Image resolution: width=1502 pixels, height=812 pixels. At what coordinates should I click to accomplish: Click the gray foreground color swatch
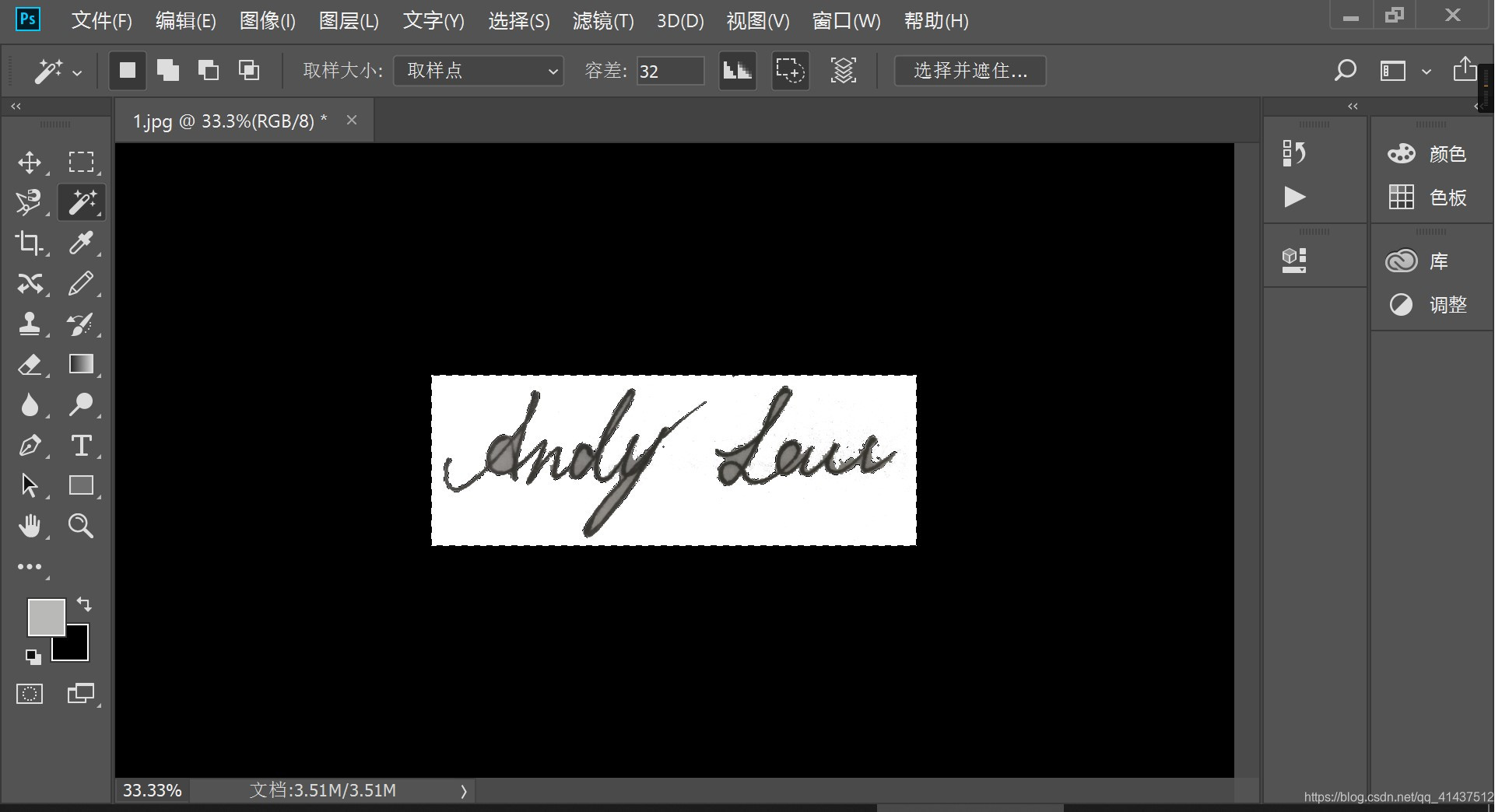click(x=46, y=617)
